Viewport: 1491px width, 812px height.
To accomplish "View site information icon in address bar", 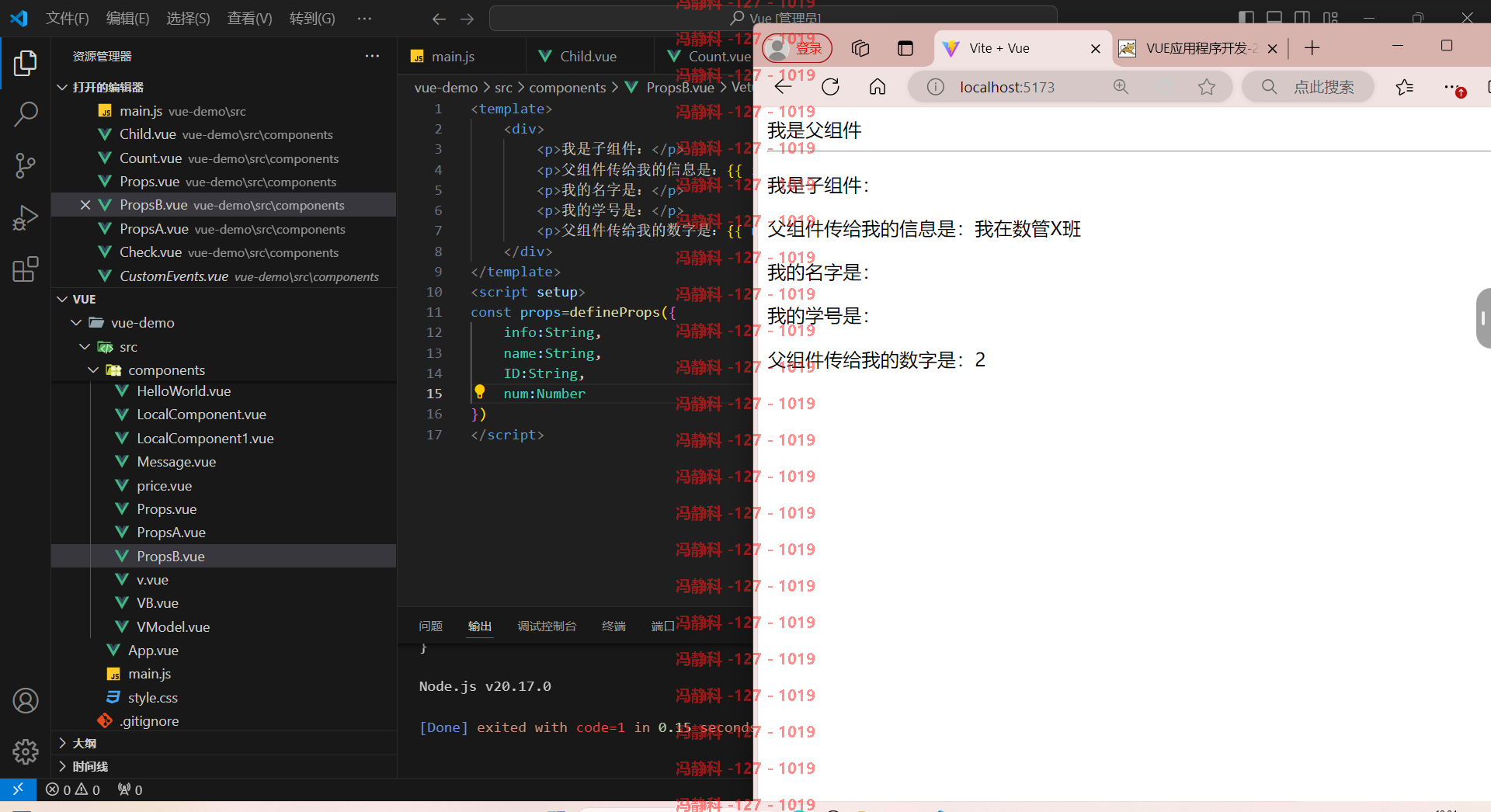I will click(x=936, y=87).
